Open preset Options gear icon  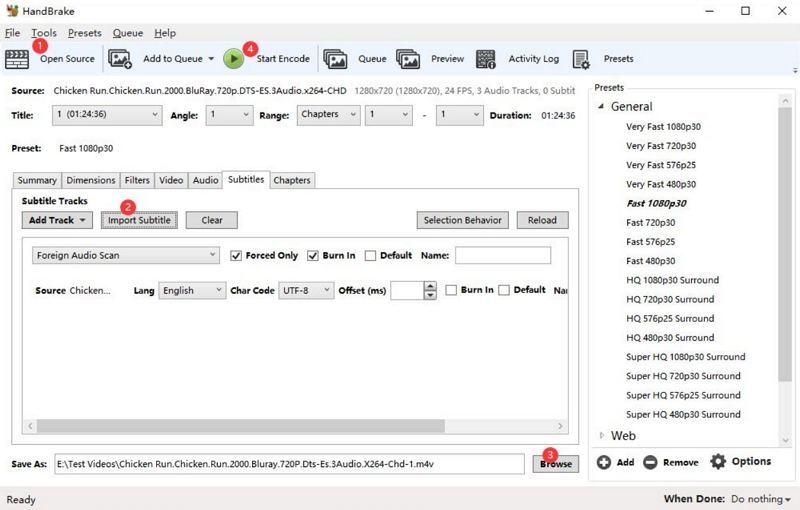pyautogui.click(x=718, y=462)
